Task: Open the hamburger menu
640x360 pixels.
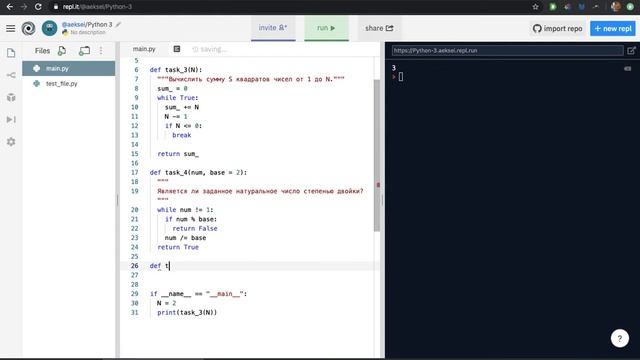Action: pos(11,28)
